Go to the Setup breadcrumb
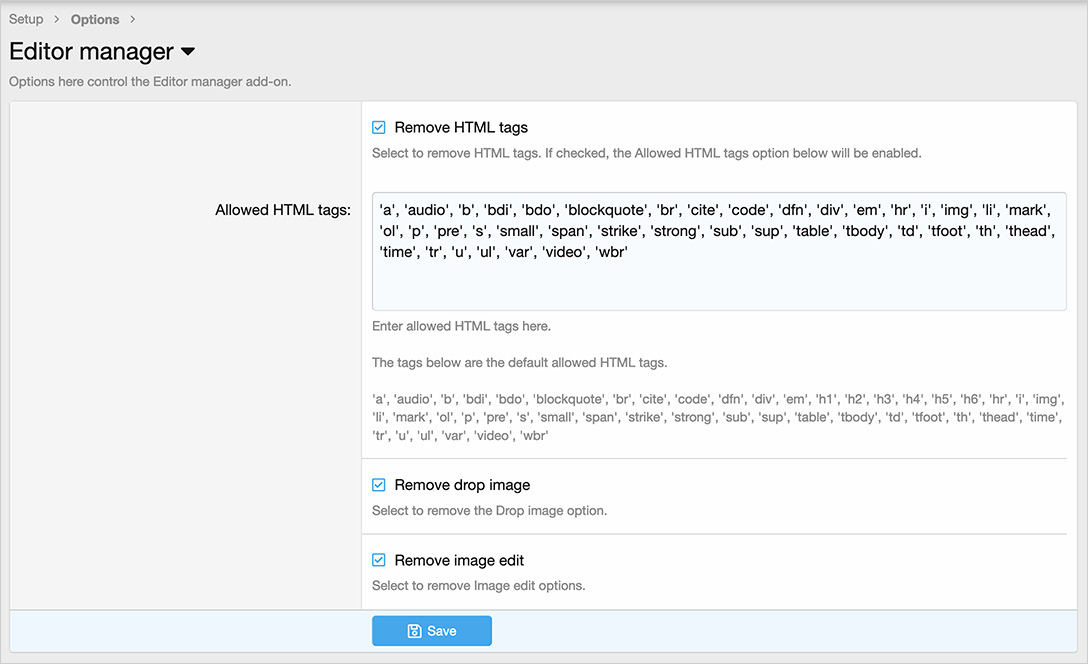This screenshot has height=664, width=1088. (26, 20)
